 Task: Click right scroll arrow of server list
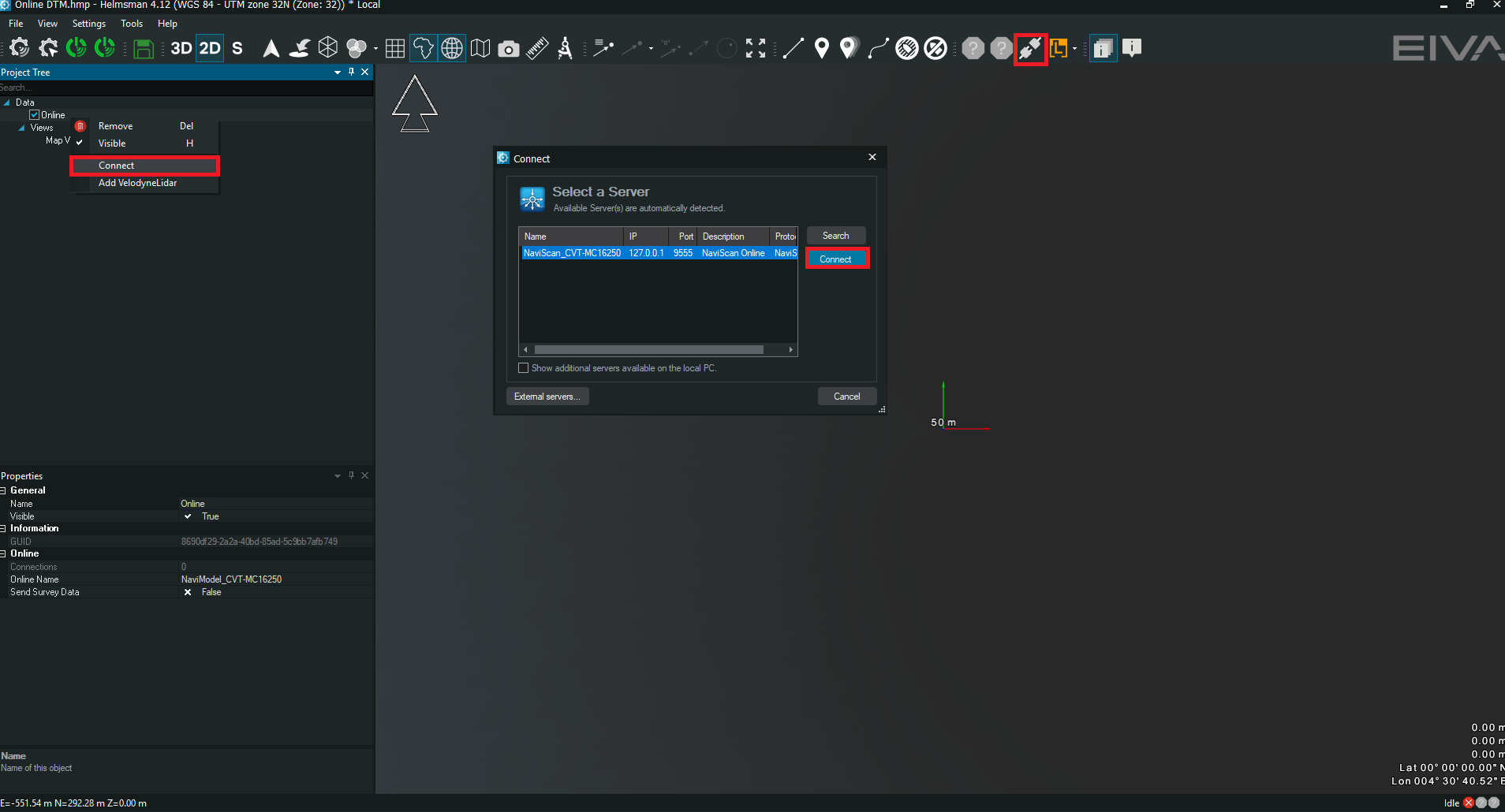(x=791, y=350)
